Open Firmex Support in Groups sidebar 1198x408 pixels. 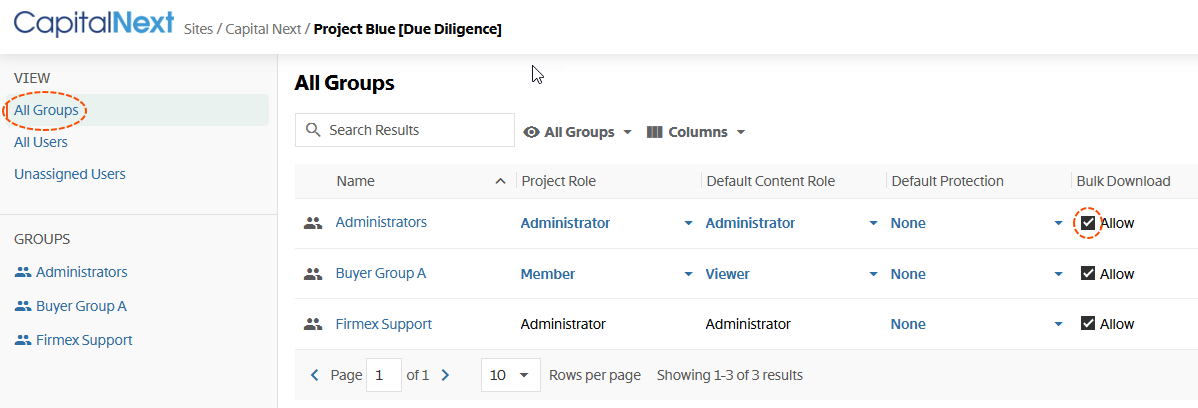click(x=84, y=341)
